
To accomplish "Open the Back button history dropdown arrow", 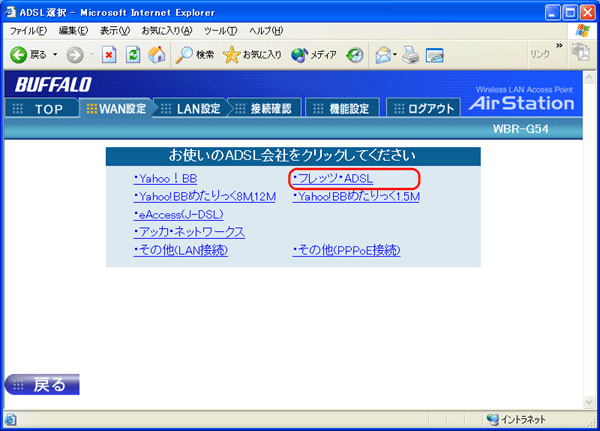I will [55, 55].
